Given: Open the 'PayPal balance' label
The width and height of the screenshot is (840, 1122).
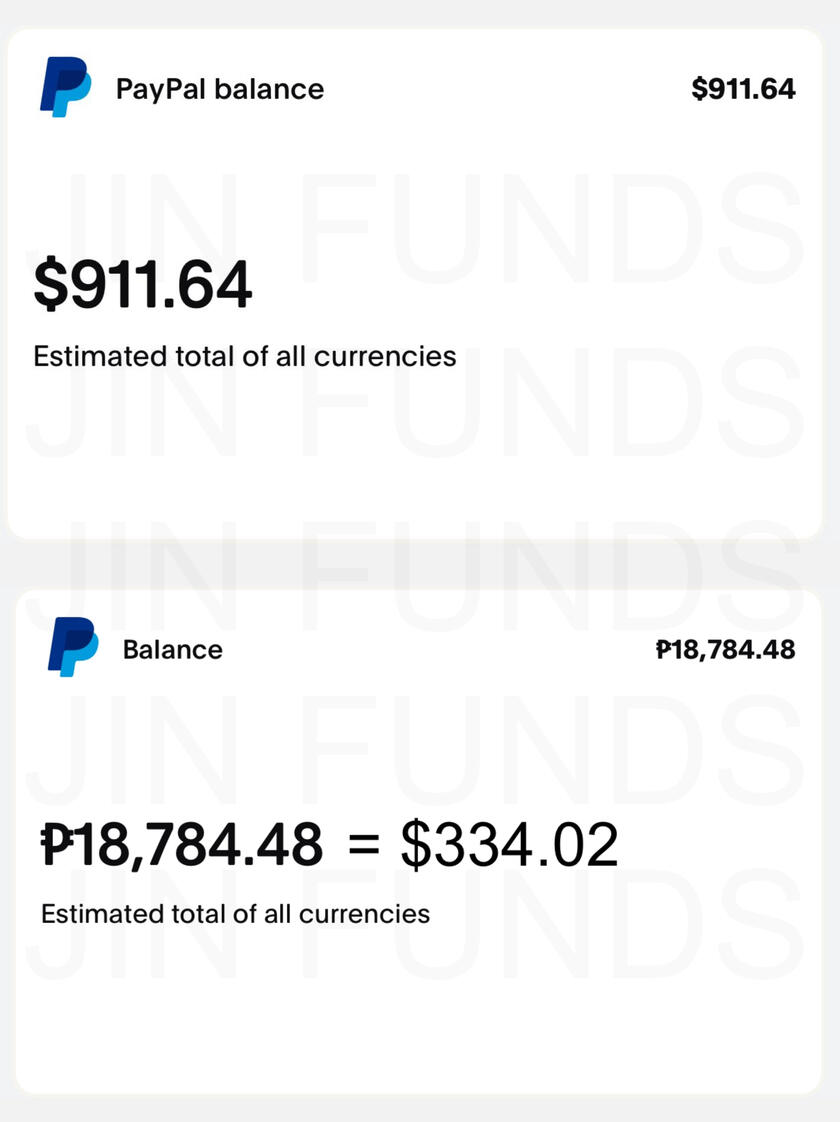Looking at the screenshot, I should point(220,89).
